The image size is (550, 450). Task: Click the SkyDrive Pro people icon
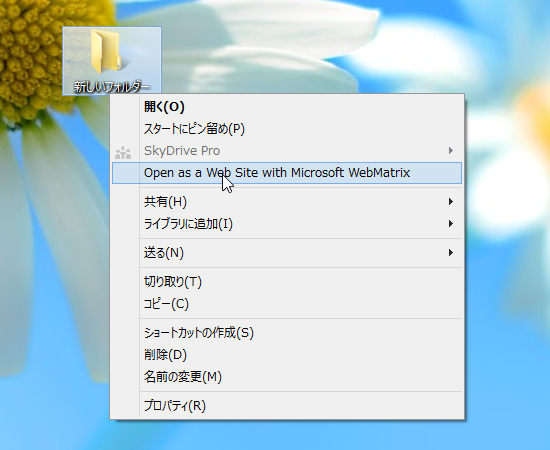(x=123, y=152)
